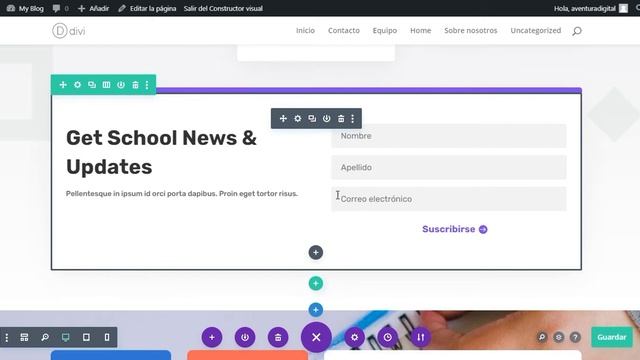Add new module with dark plus button
Viewport: 640px width, 360px height.
coord(316,252)
